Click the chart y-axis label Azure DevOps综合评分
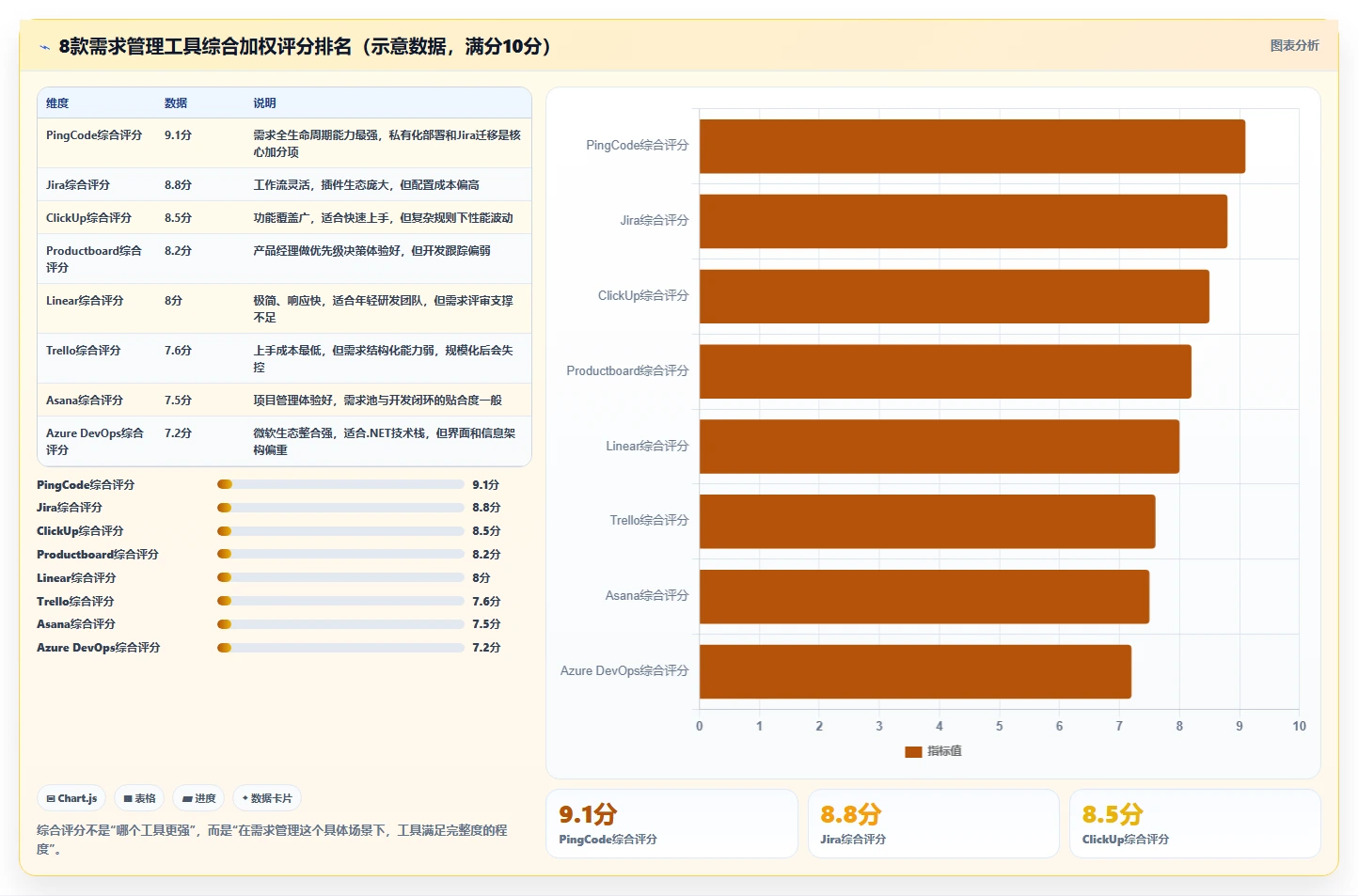Viewport: 1358px width, 896px height. (x=624, y=671)
